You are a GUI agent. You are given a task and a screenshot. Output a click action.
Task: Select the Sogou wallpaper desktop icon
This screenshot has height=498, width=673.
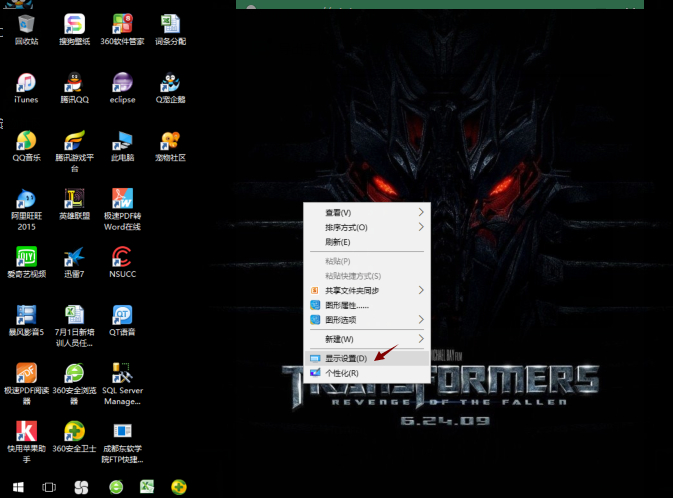point(74,29)
